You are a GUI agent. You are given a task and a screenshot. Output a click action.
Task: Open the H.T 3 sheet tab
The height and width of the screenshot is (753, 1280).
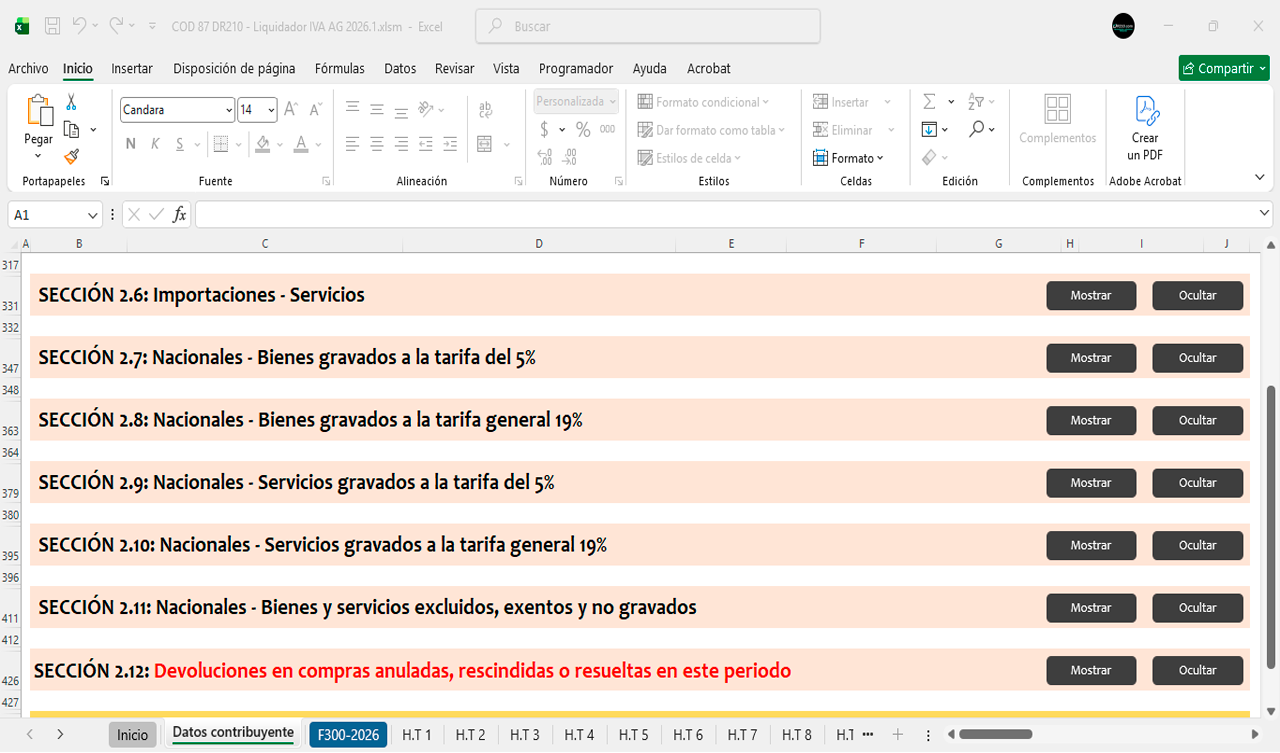[x=524, y=734]
